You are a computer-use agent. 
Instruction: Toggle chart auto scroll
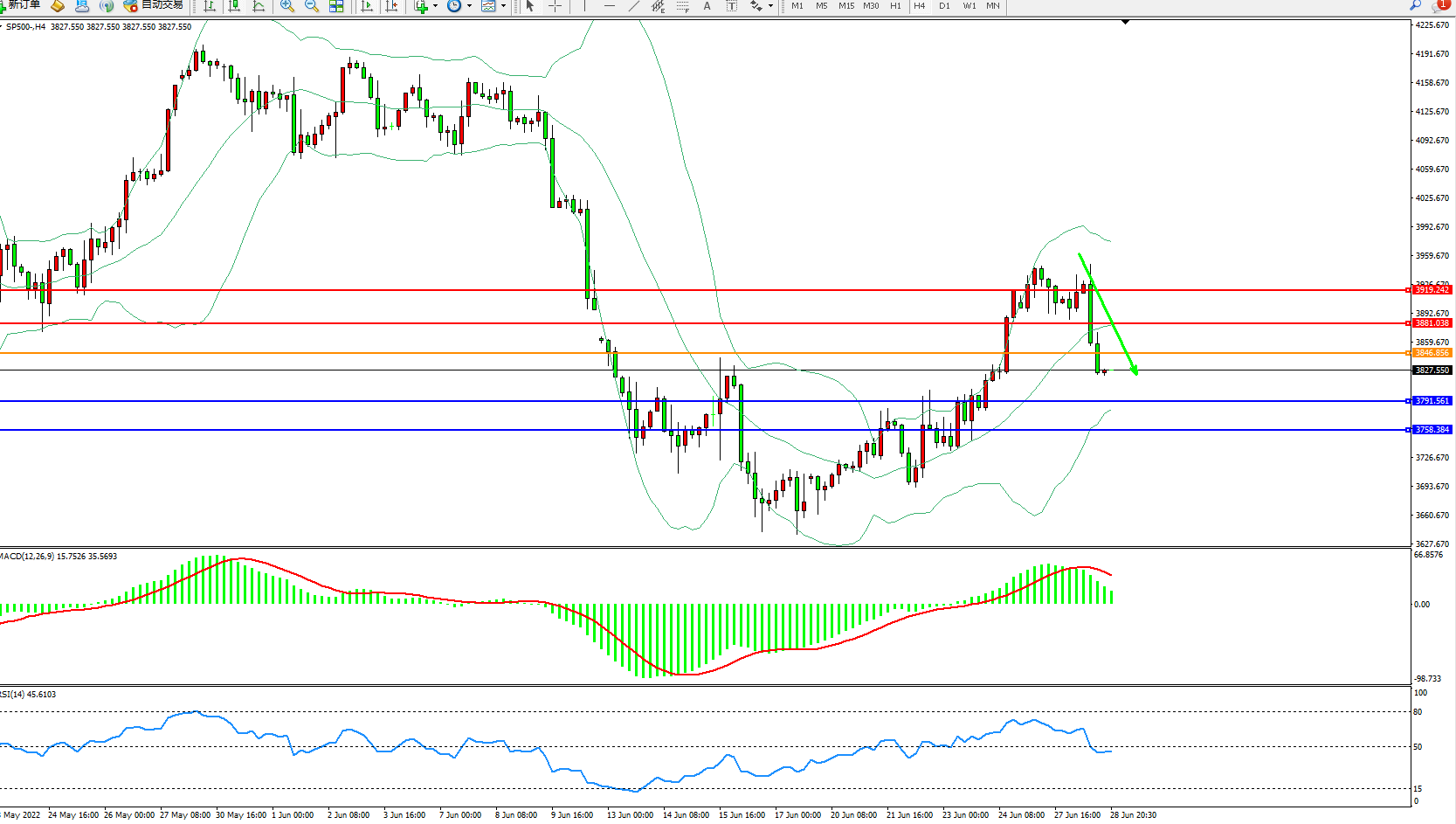tap(367, 6)
